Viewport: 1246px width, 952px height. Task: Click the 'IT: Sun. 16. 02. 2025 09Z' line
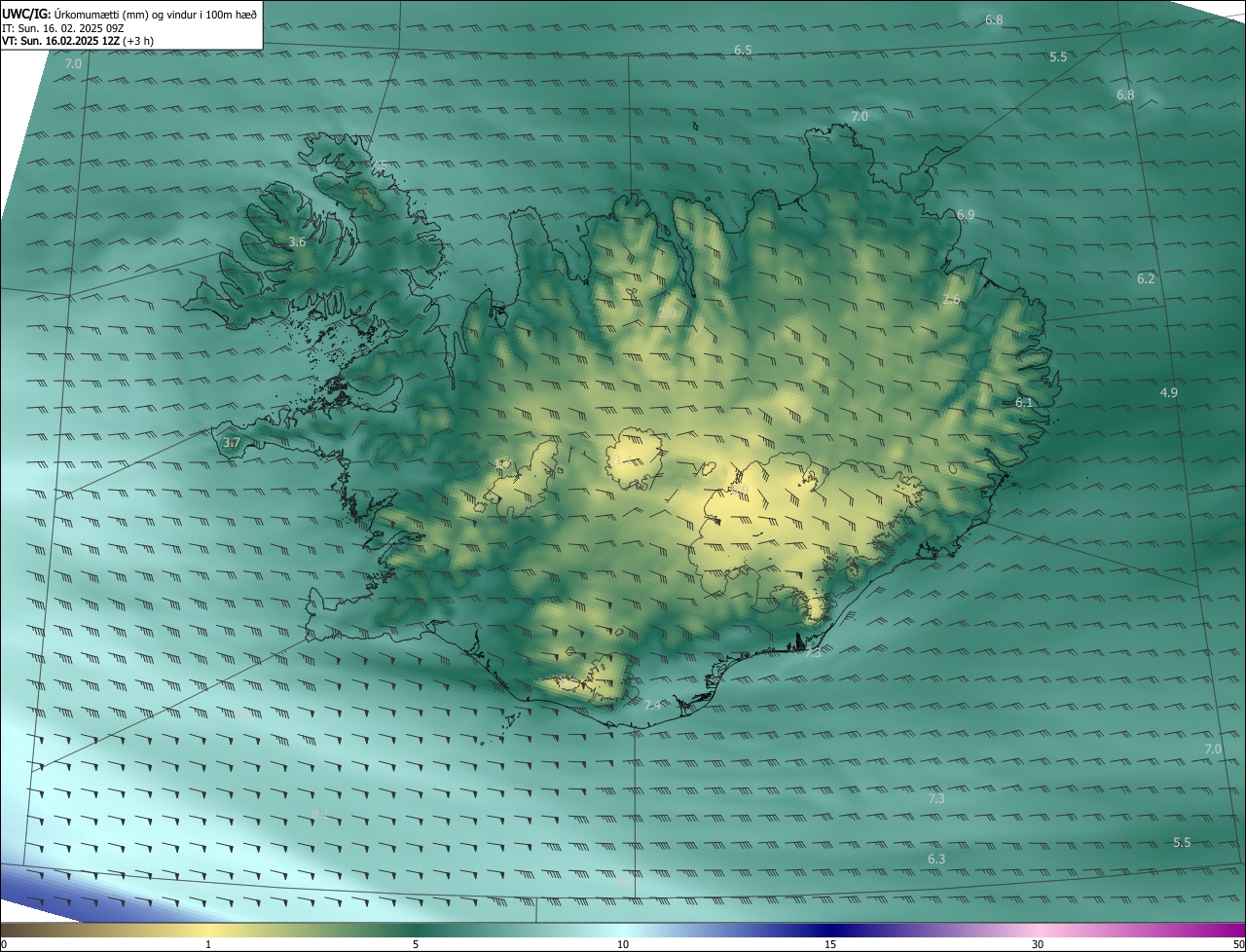pyautogui.click(x=62, y=27)
